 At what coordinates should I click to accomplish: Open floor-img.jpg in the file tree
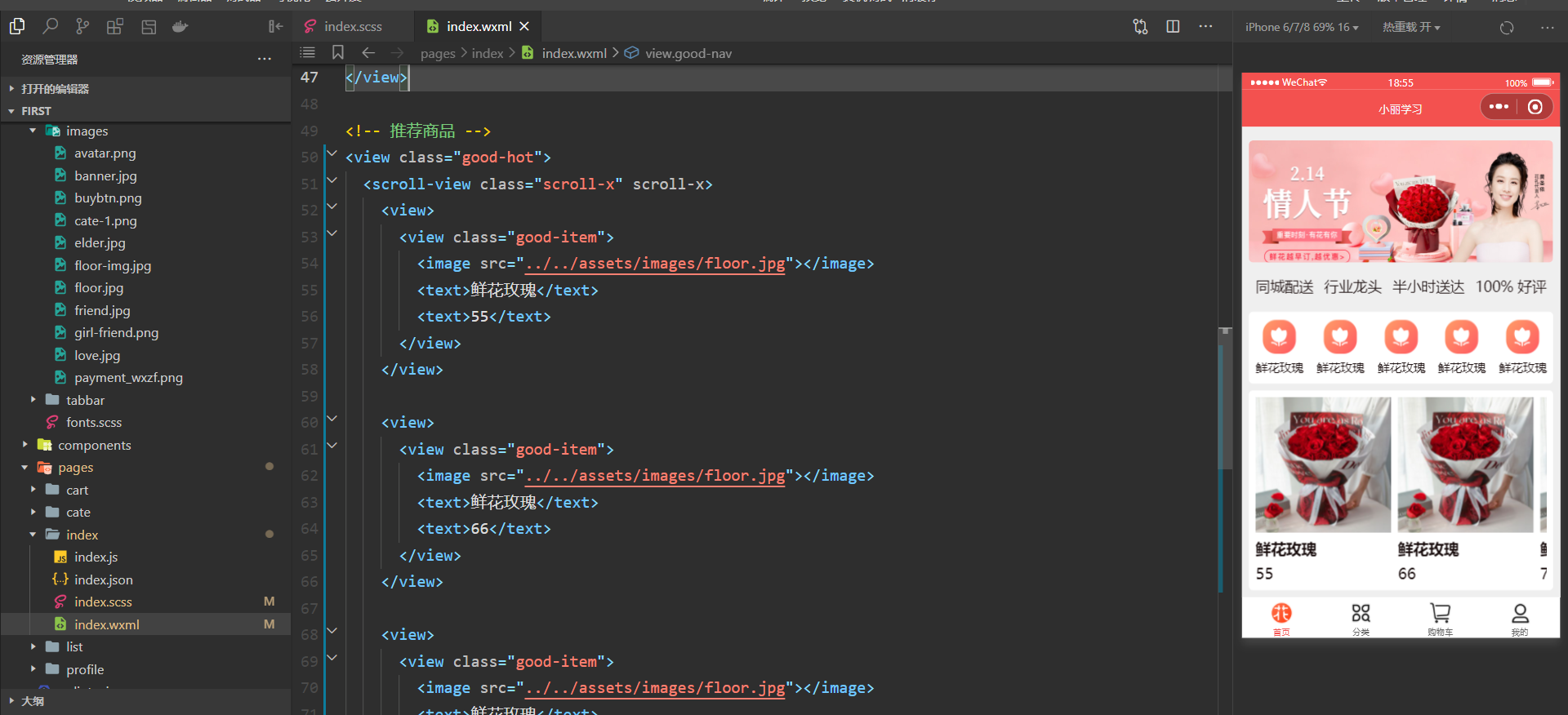113,265
